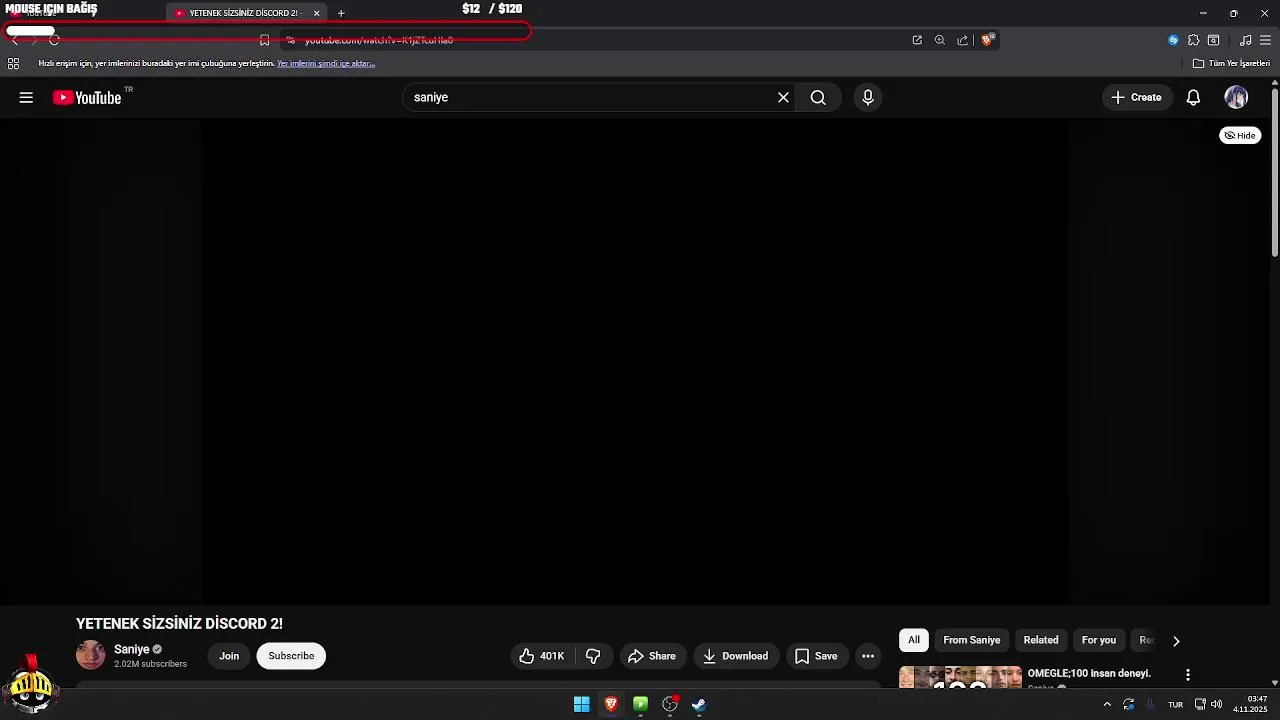
Task: Click OMEGLE:100 insan deneyi title
Action: [1089, 673]
